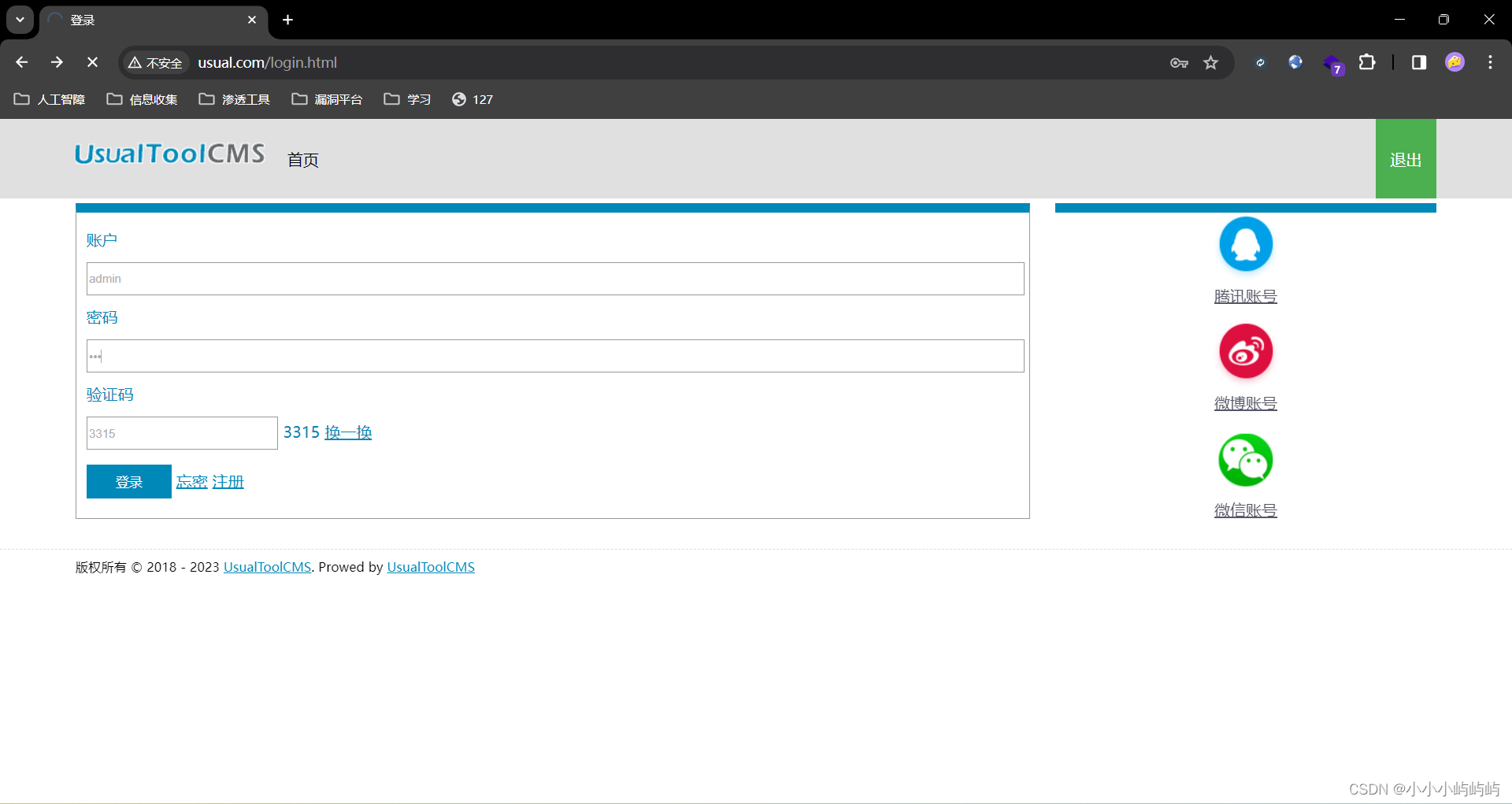This screenshot has height=804, width=1512.
Task: Open the 漏洞平台 bookmark folder
Action: click(x=327, y=99)
